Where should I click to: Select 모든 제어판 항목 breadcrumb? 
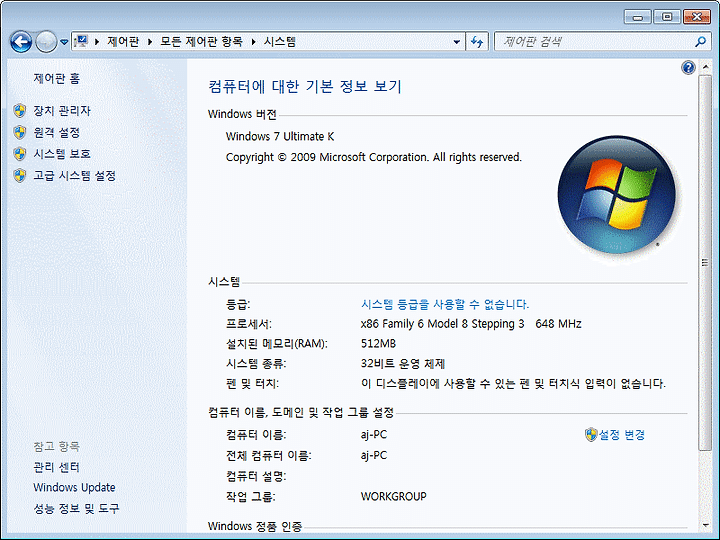click(201, 42)
